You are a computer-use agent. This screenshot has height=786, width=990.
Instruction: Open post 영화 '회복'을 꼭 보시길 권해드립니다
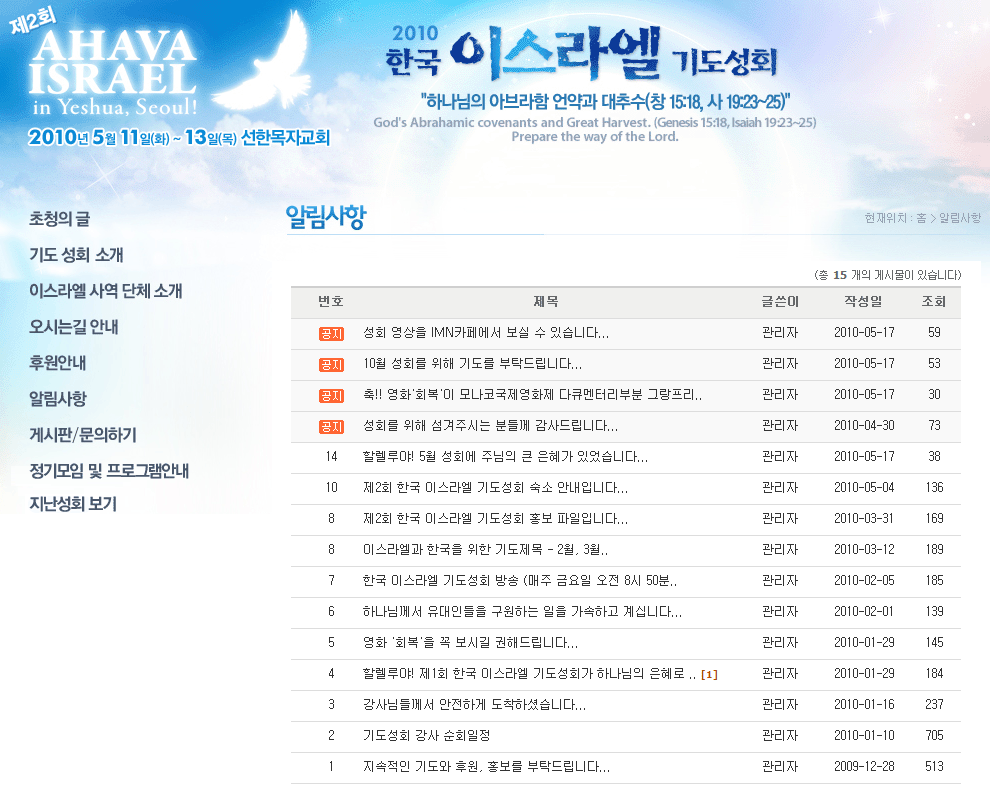470,643
